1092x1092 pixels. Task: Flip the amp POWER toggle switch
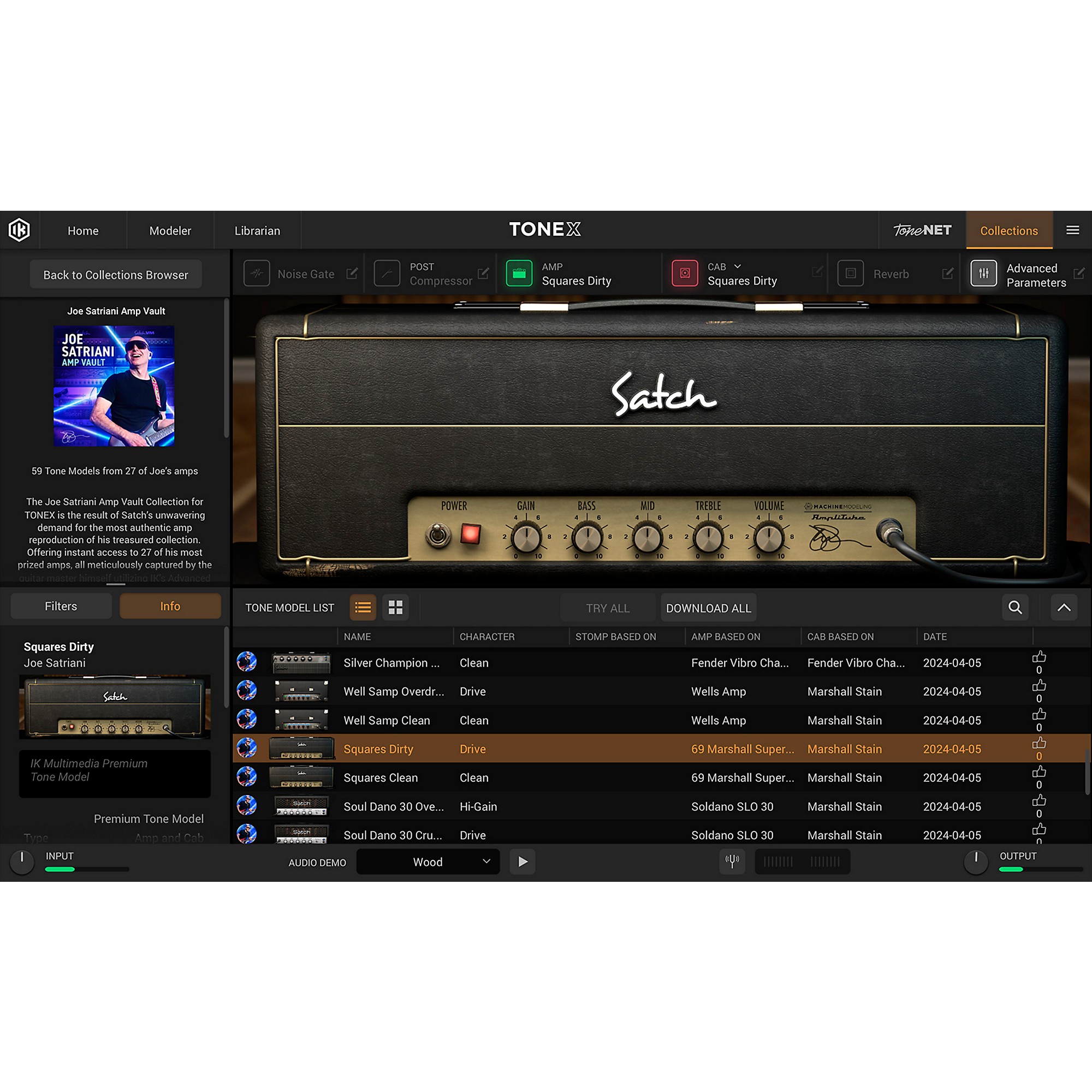pyautogui.click(x=438, y=535)
